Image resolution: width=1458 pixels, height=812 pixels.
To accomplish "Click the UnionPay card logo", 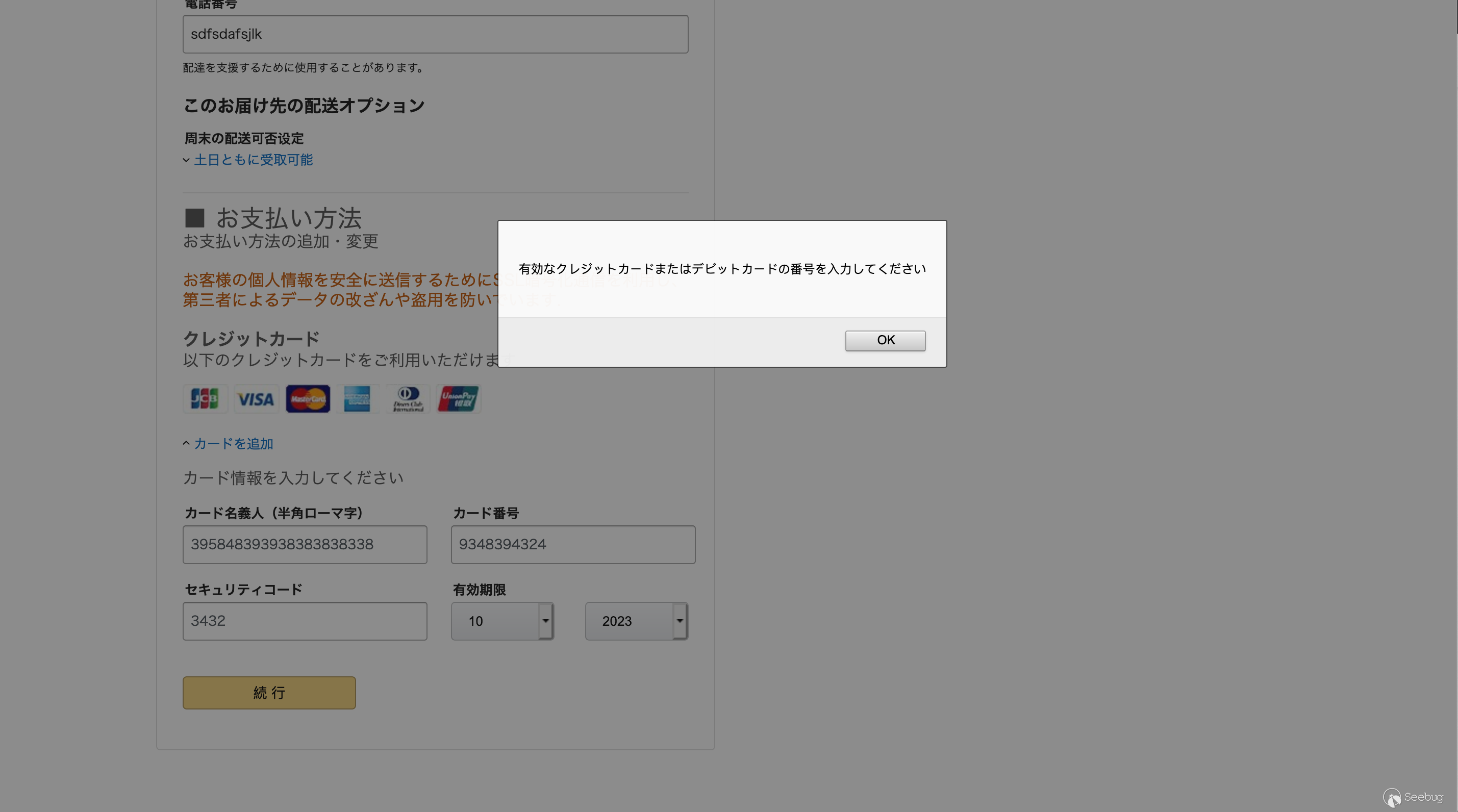I will [459, 399].
